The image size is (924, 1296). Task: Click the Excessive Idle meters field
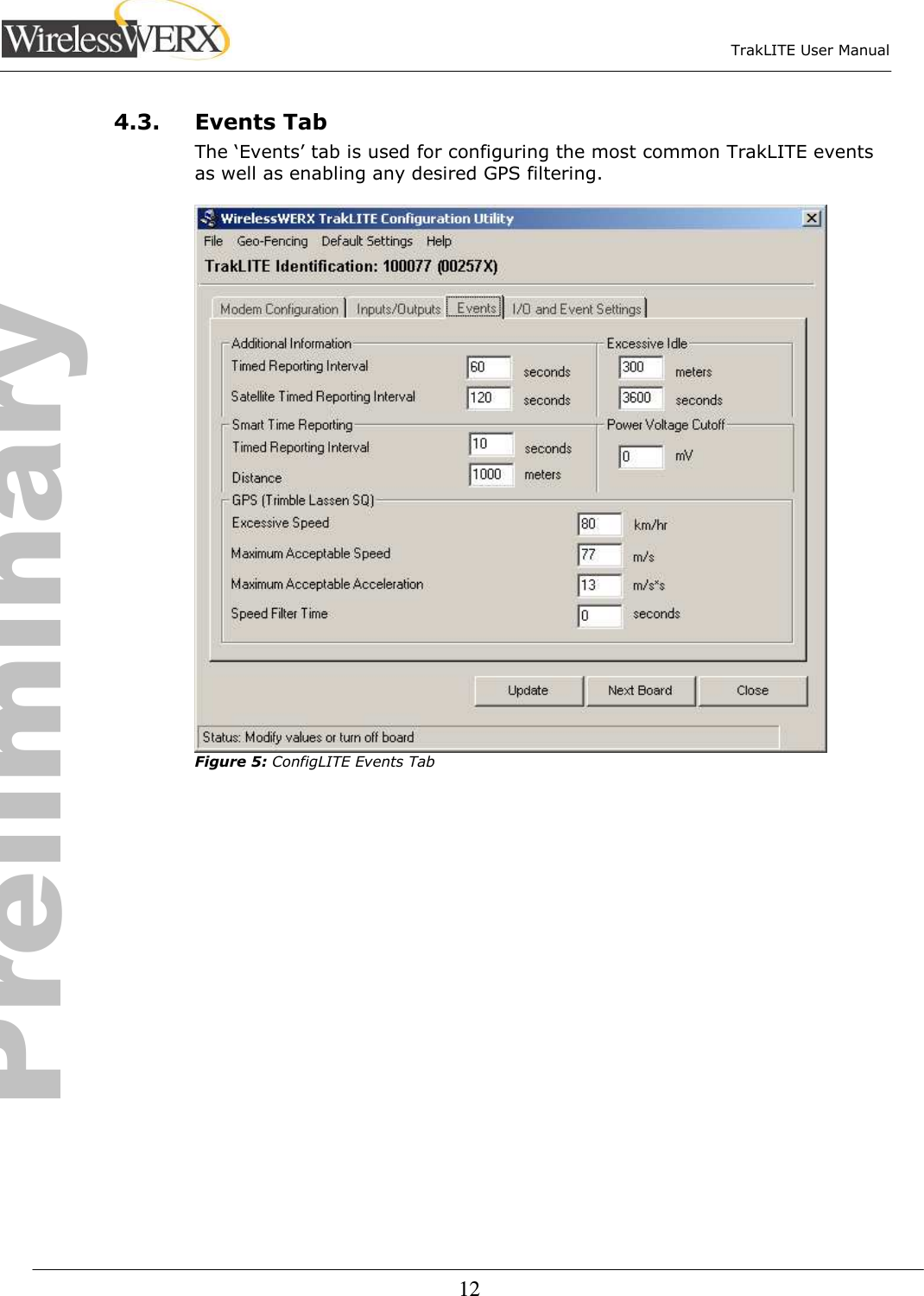point(641,368)
